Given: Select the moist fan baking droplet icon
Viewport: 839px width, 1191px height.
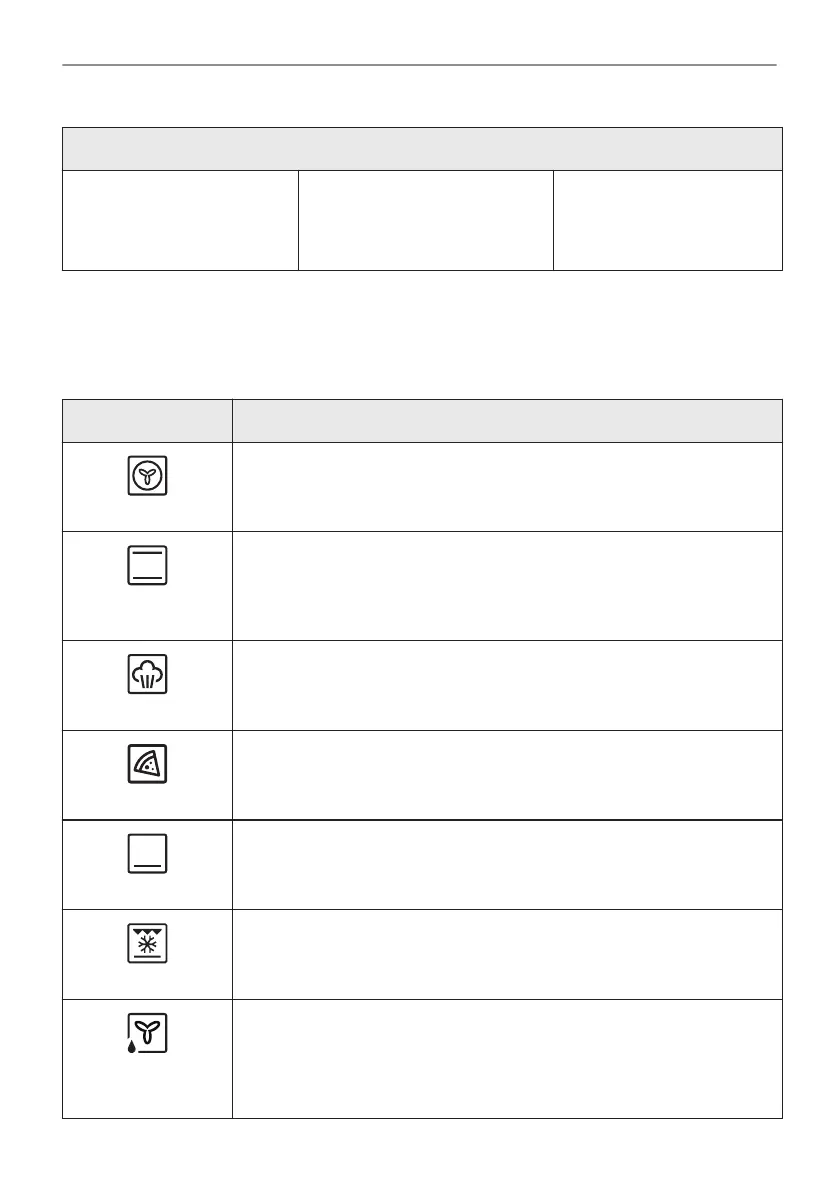Looking at the screenshot, I should click(147, 1032).
